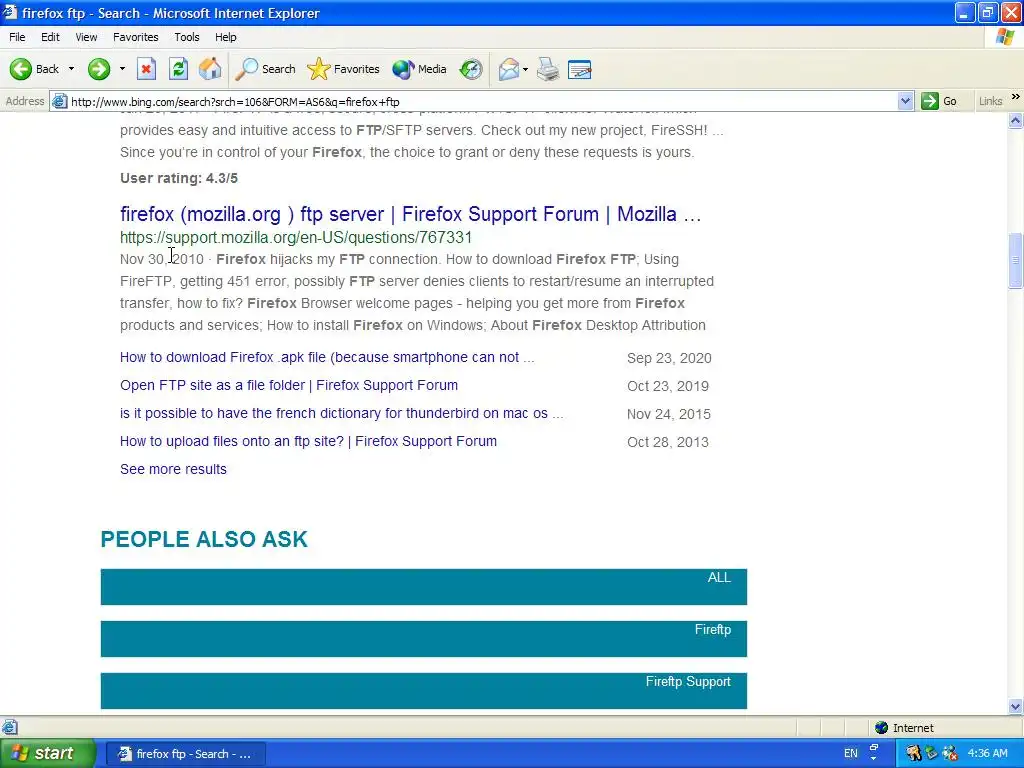1024x768 pixels.
Task: Open the Tools menu
Action: (187, 37)
